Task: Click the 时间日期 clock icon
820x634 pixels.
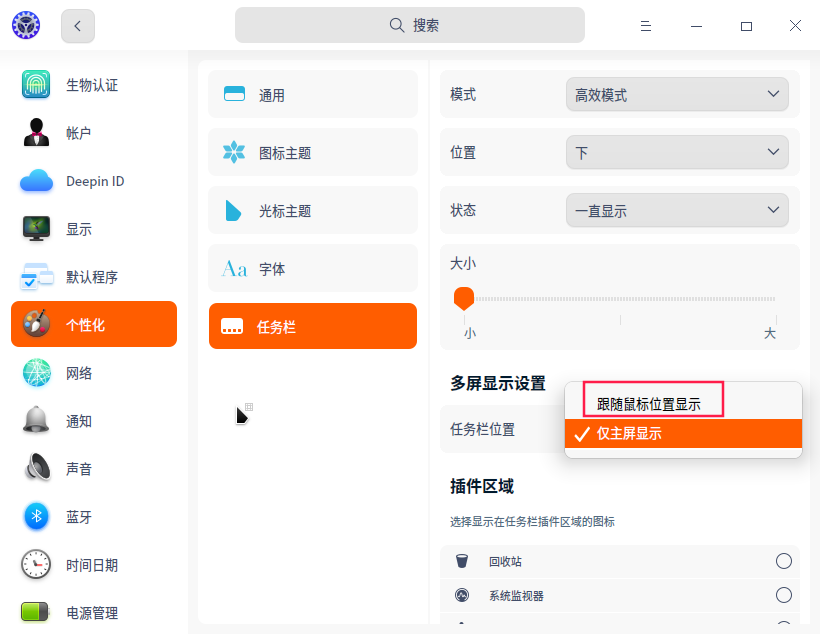Action: click(36, 564)
